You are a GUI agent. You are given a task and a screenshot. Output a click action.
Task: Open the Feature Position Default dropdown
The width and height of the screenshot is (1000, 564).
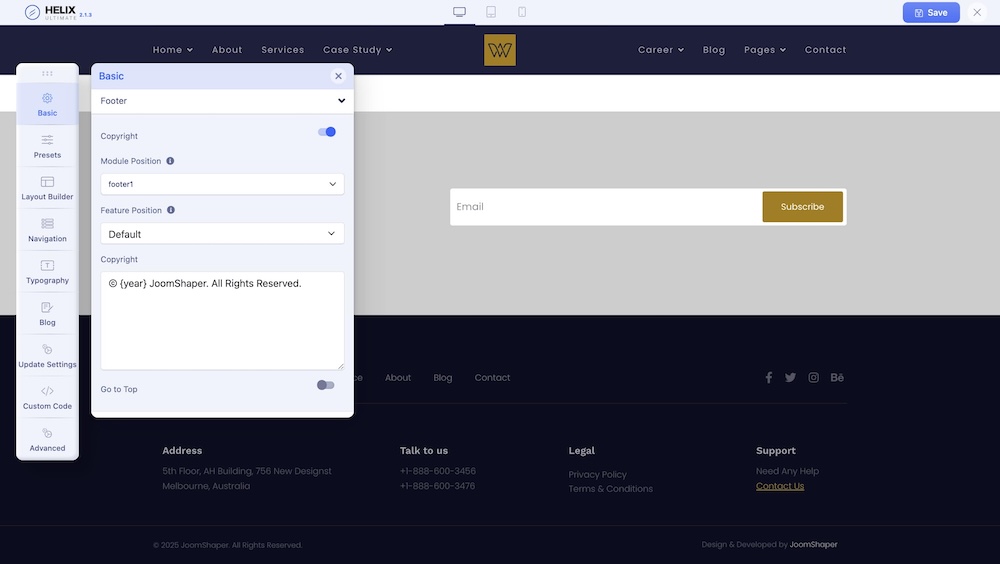(222, 234)
